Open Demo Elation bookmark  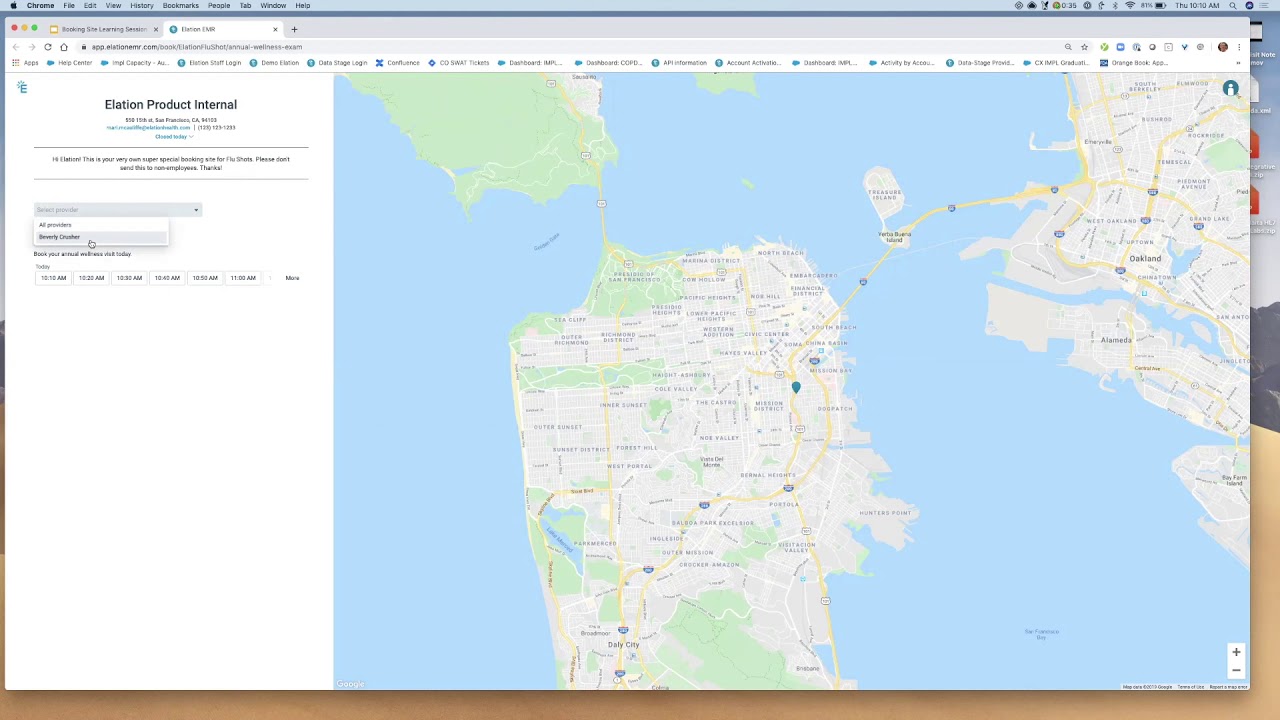(274, 63)
